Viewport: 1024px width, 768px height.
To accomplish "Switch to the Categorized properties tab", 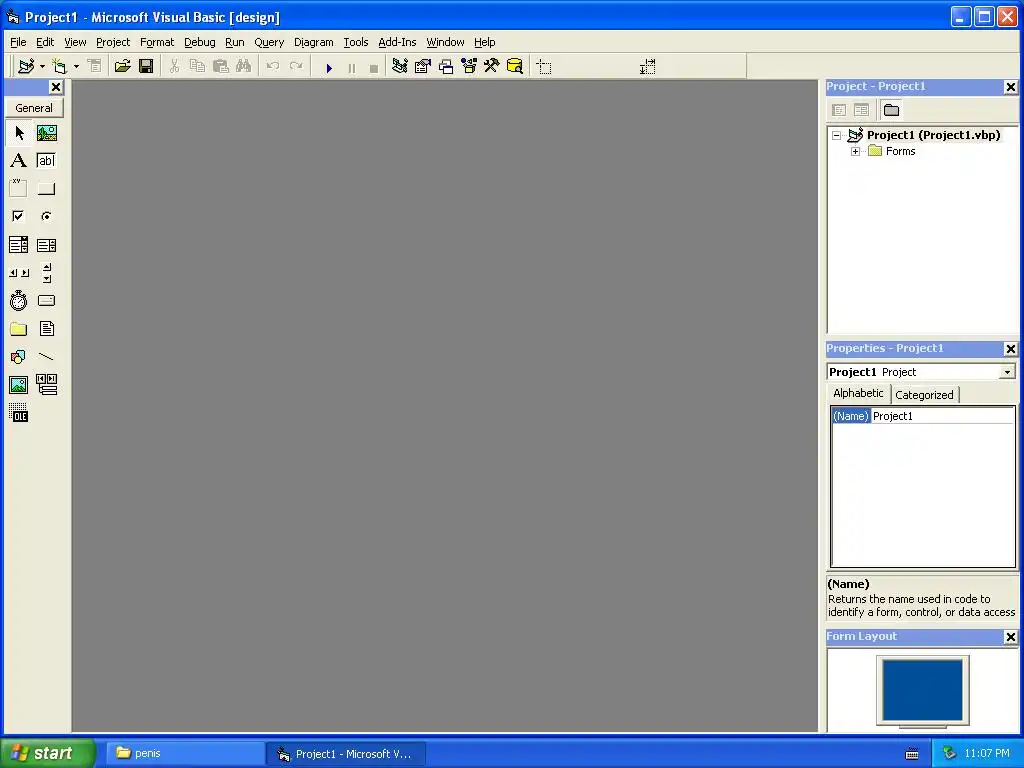I will 924,394.
